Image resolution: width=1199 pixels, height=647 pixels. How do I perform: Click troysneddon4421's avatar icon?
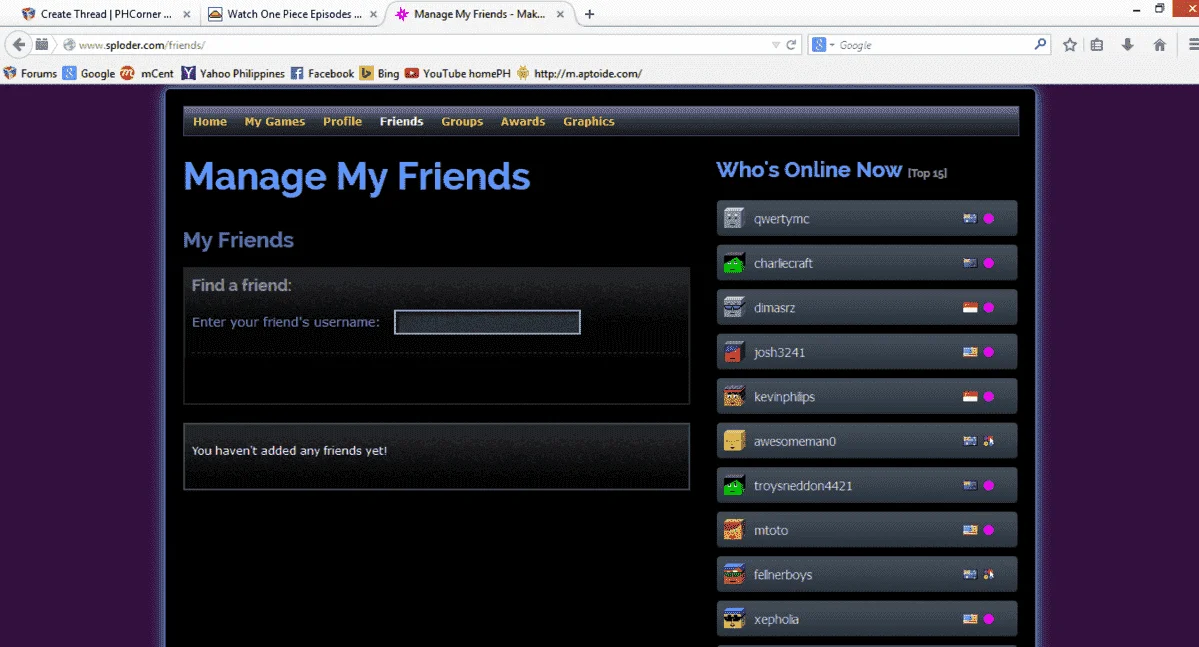[x=734, y=486]
